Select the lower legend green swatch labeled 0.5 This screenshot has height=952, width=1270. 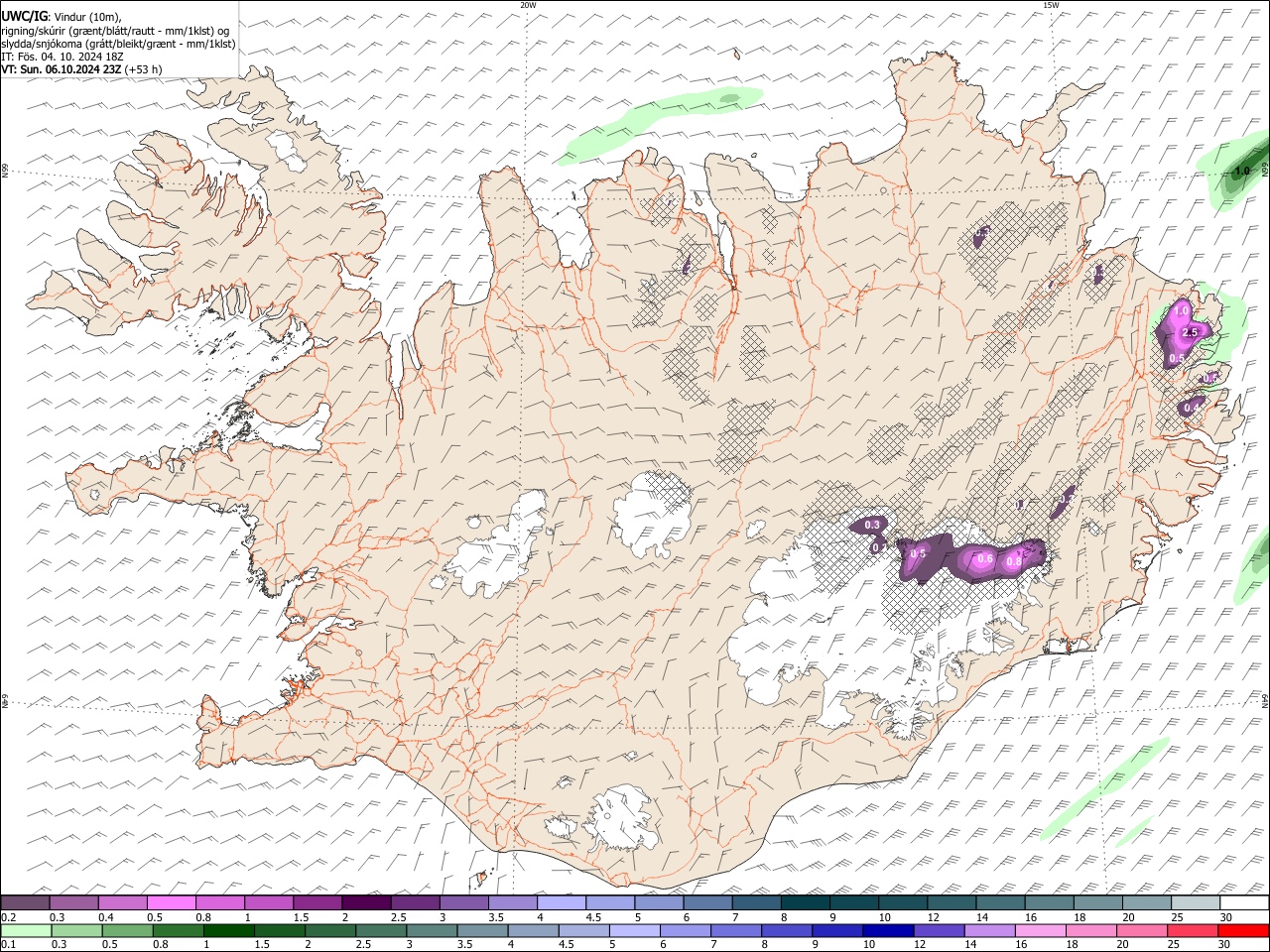point(128,931)
